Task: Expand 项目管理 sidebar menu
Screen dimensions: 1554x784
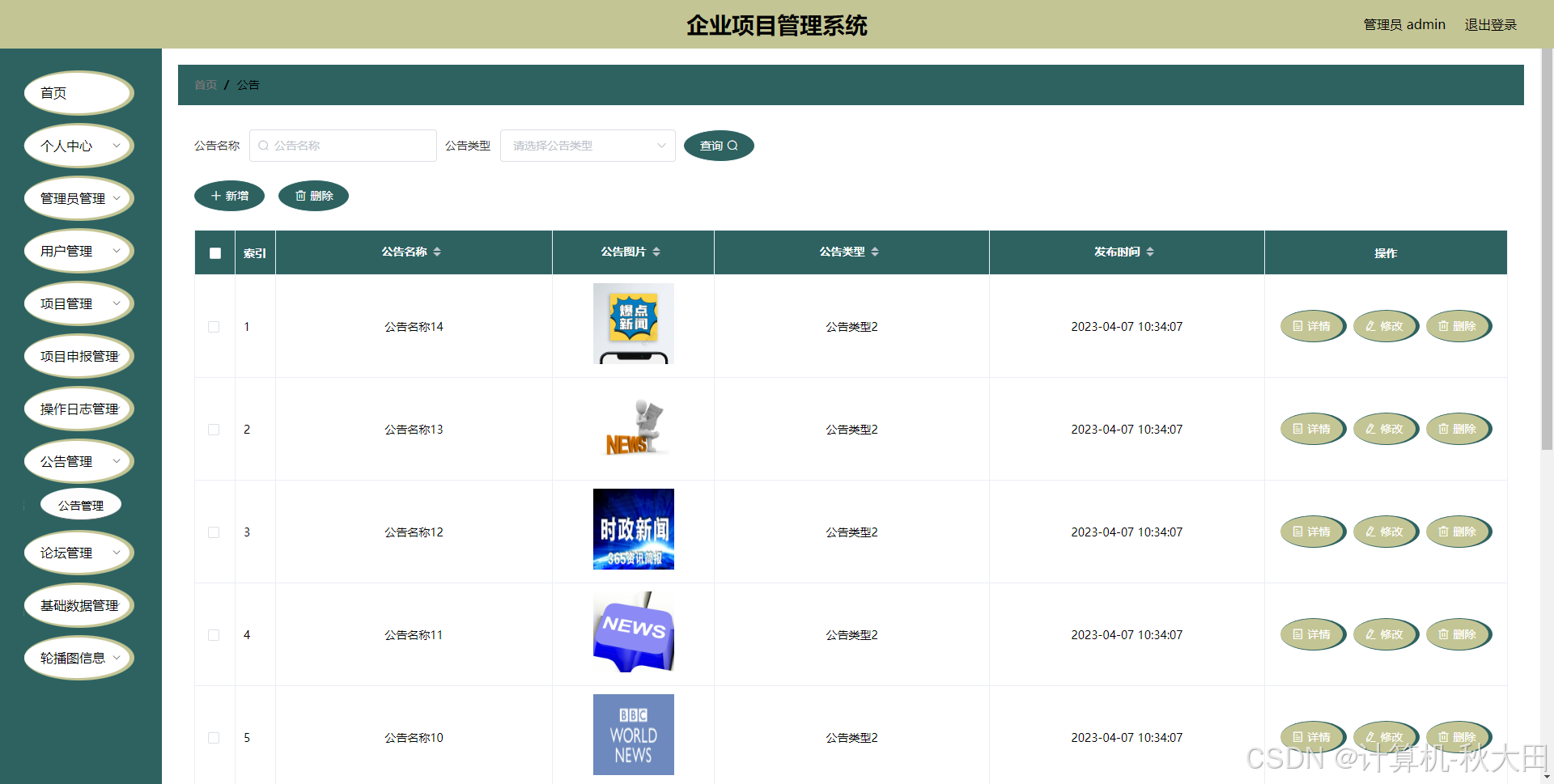Action: tap(79, 303)
